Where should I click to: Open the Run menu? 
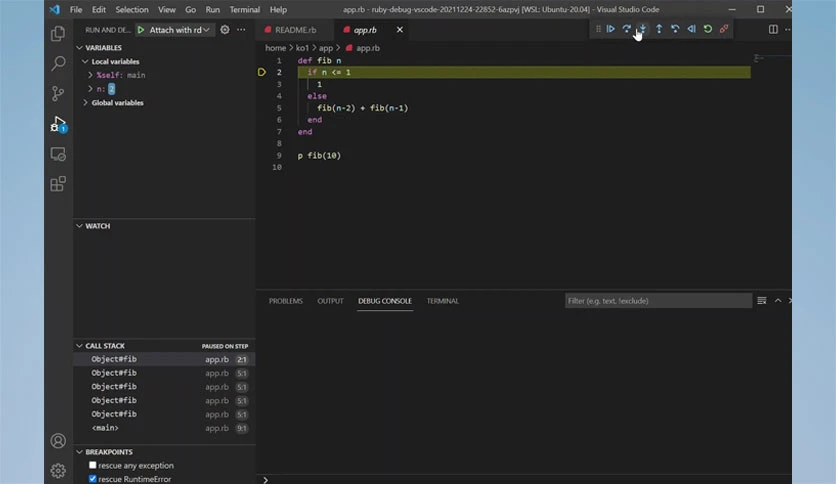coord(213,10)
